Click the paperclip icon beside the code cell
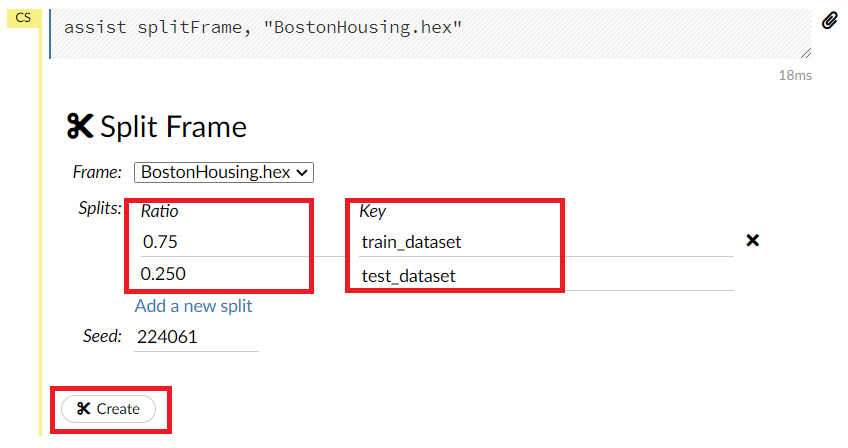Viewport: 848px width, 448px height. [x=829, y=20]
